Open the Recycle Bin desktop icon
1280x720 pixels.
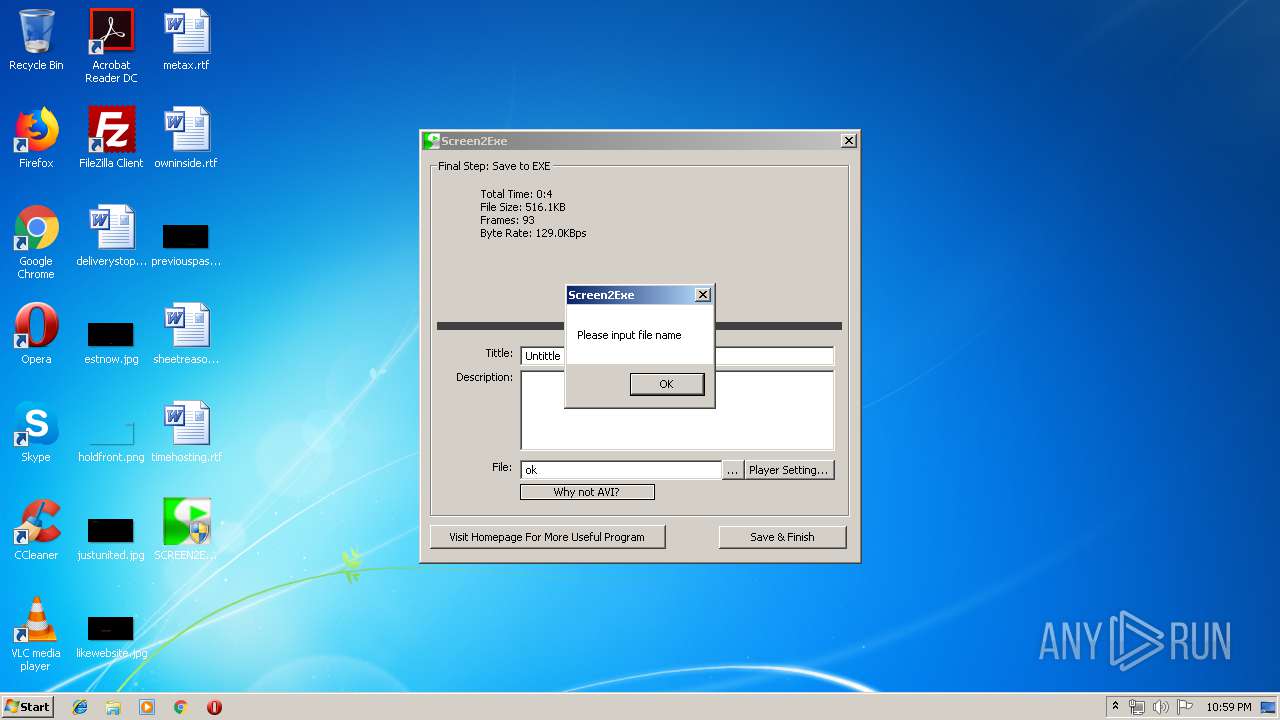[36, 40]
